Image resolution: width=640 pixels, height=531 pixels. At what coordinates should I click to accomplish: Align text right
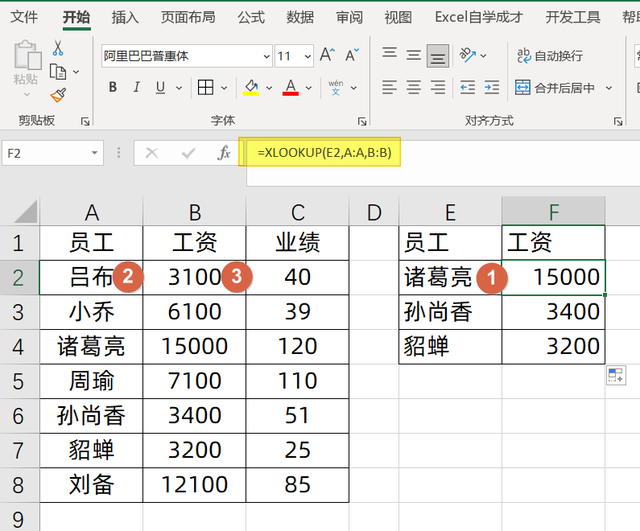pyautogui.click(x=438, y=87)
